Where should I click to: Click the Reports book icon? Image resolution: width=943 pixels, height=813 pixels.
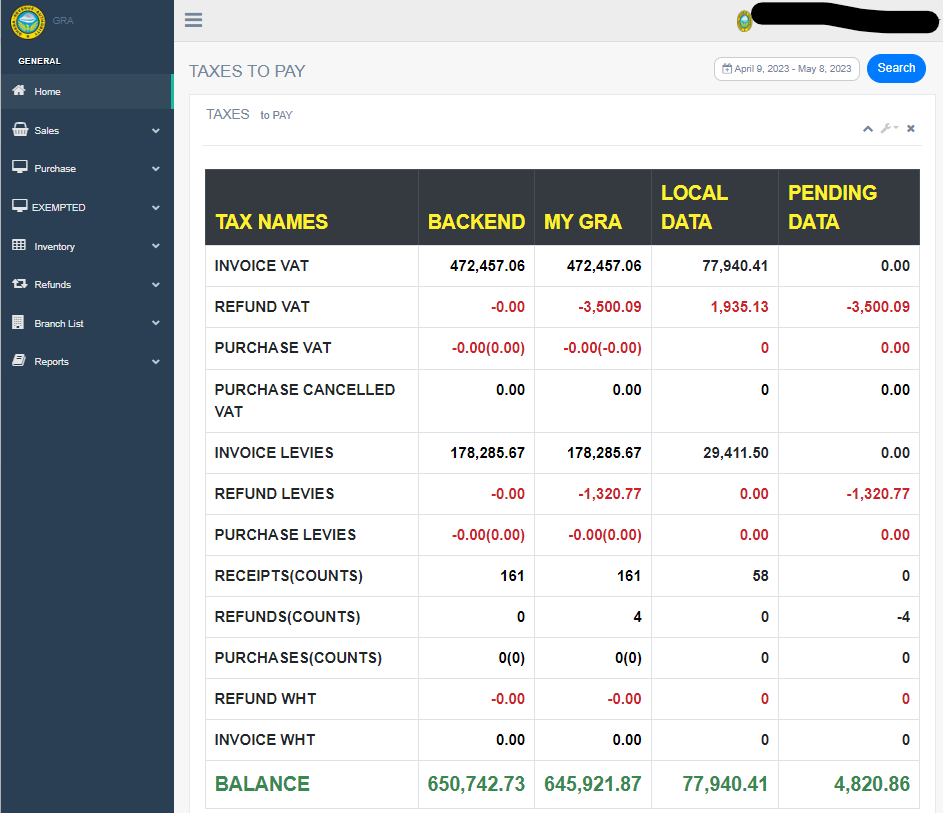[x=18, y=361]
